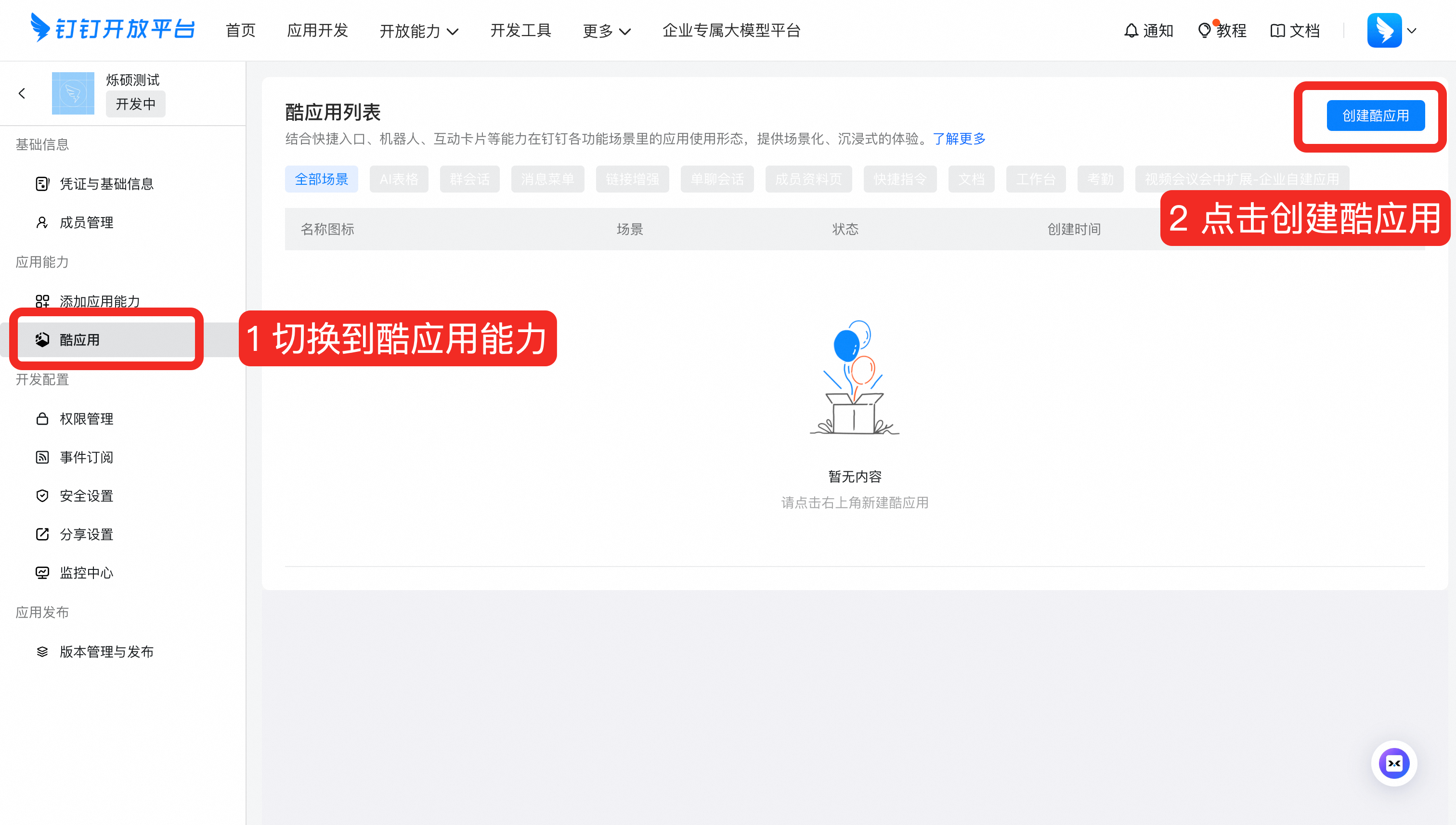Open 应用开发 in top navigation
Viewport: 1456px width, 825px height.
point(318,31)
